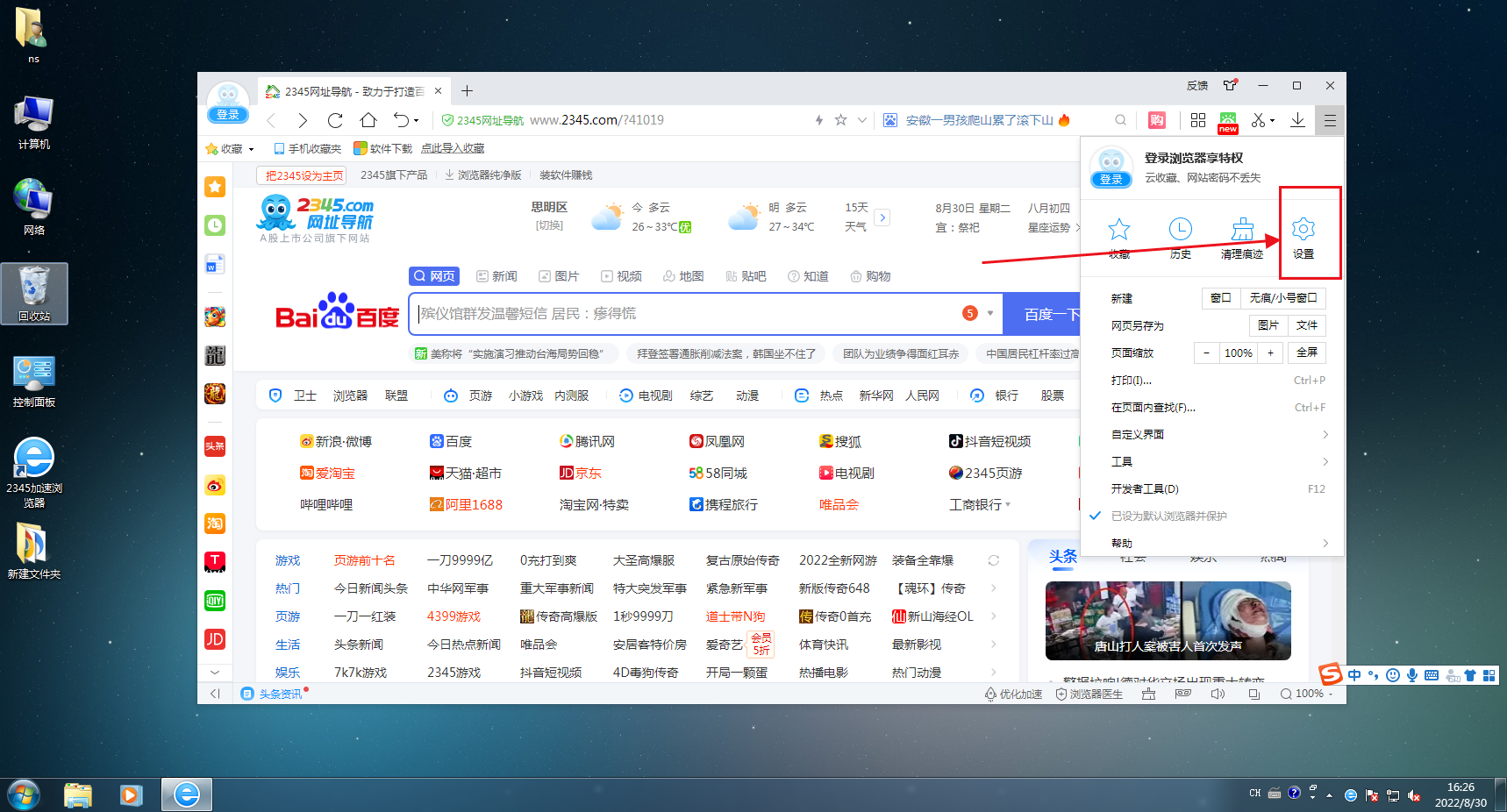This screenshot has width=1507, height=812.
Task: Open the address bar dropdown chevron
Action: 862,120
